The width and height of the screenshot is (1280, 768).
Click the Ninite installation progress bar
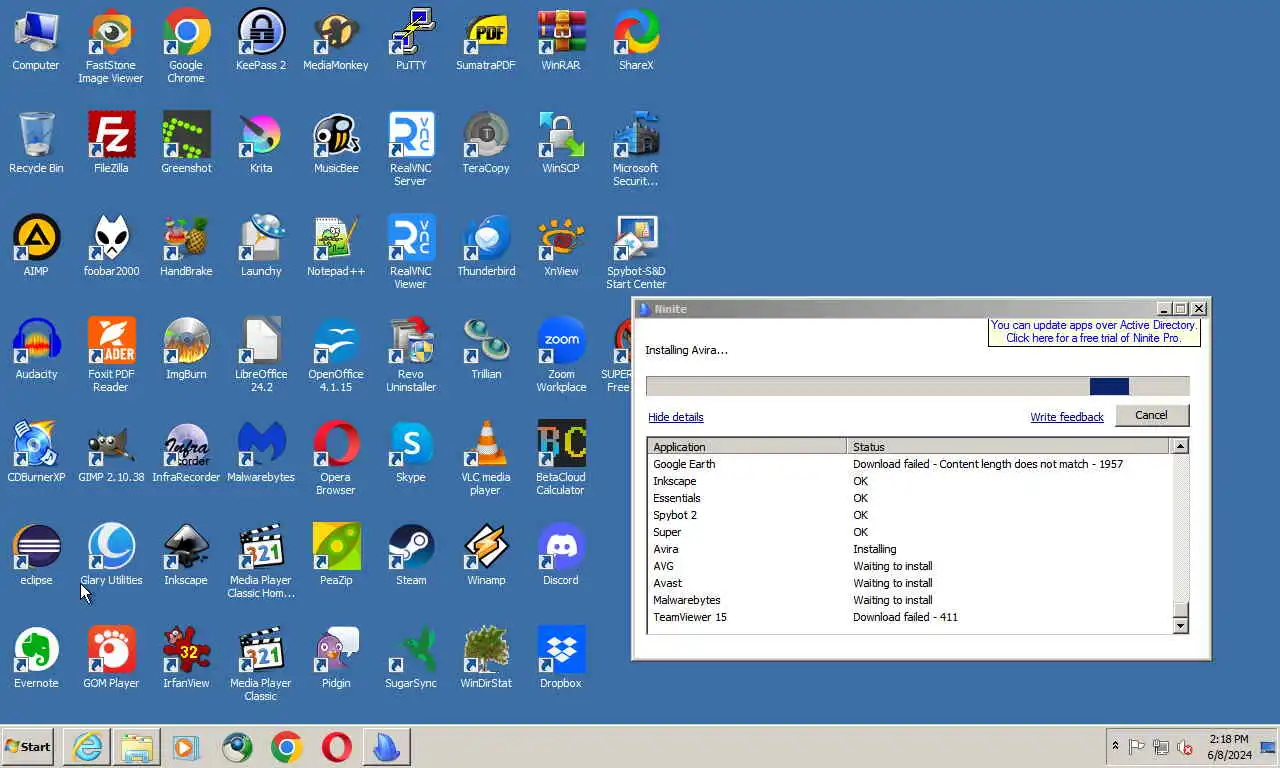tap(917, 387)
